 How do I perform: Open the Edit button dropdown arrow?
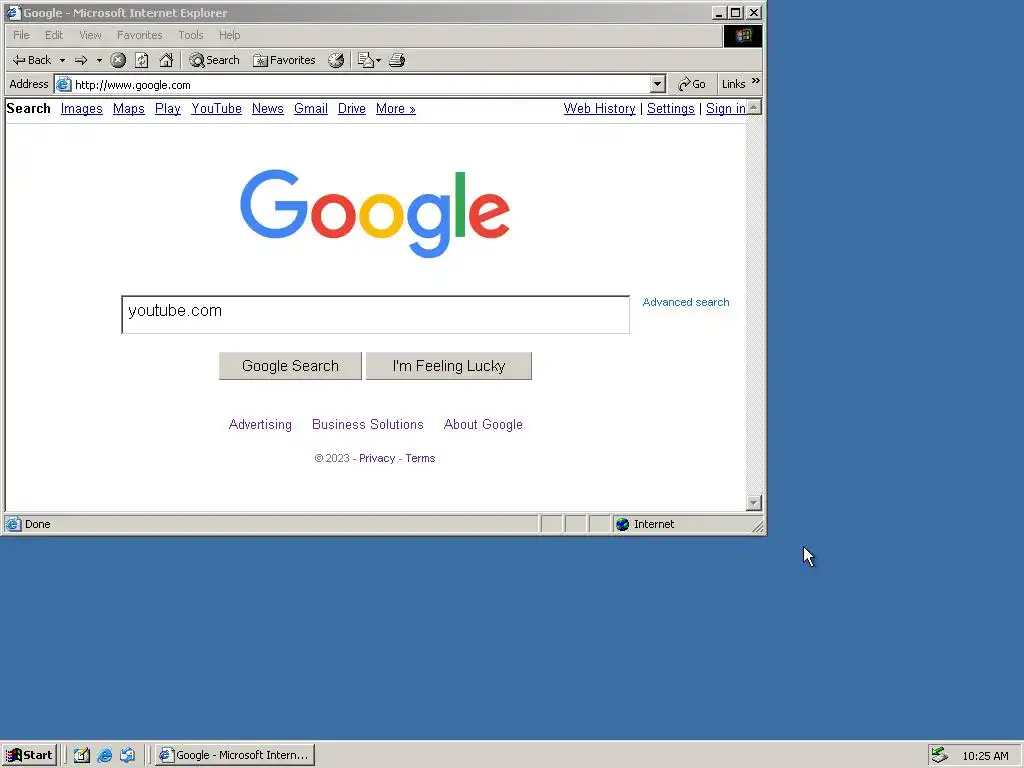(x=379, y=60)
